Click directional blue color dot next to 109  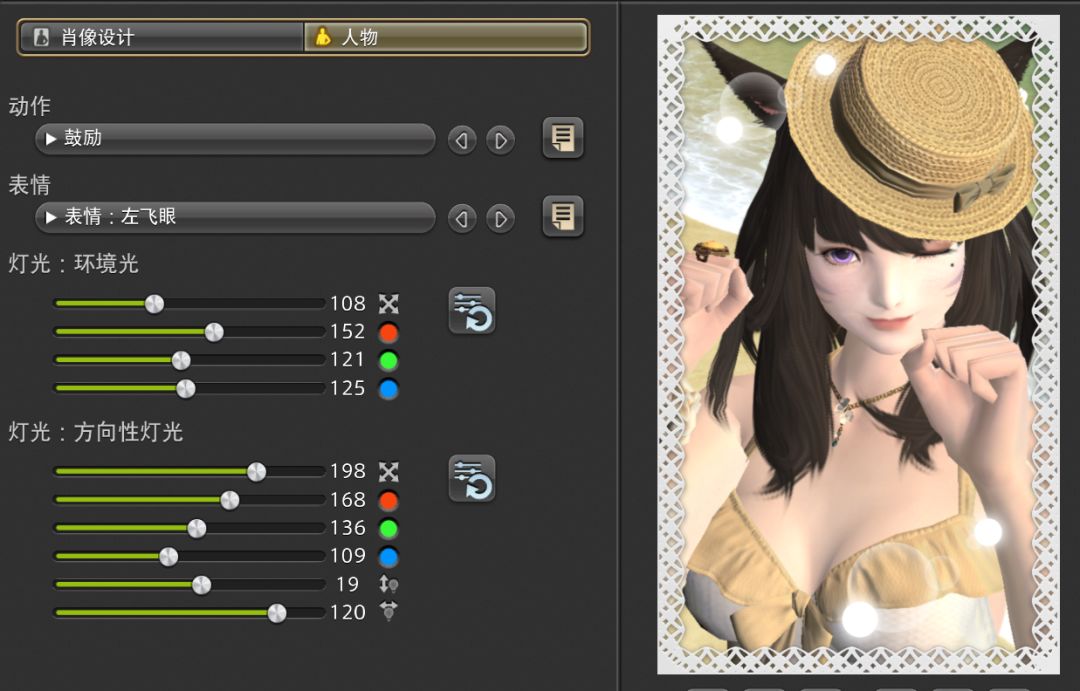[388, 557]
